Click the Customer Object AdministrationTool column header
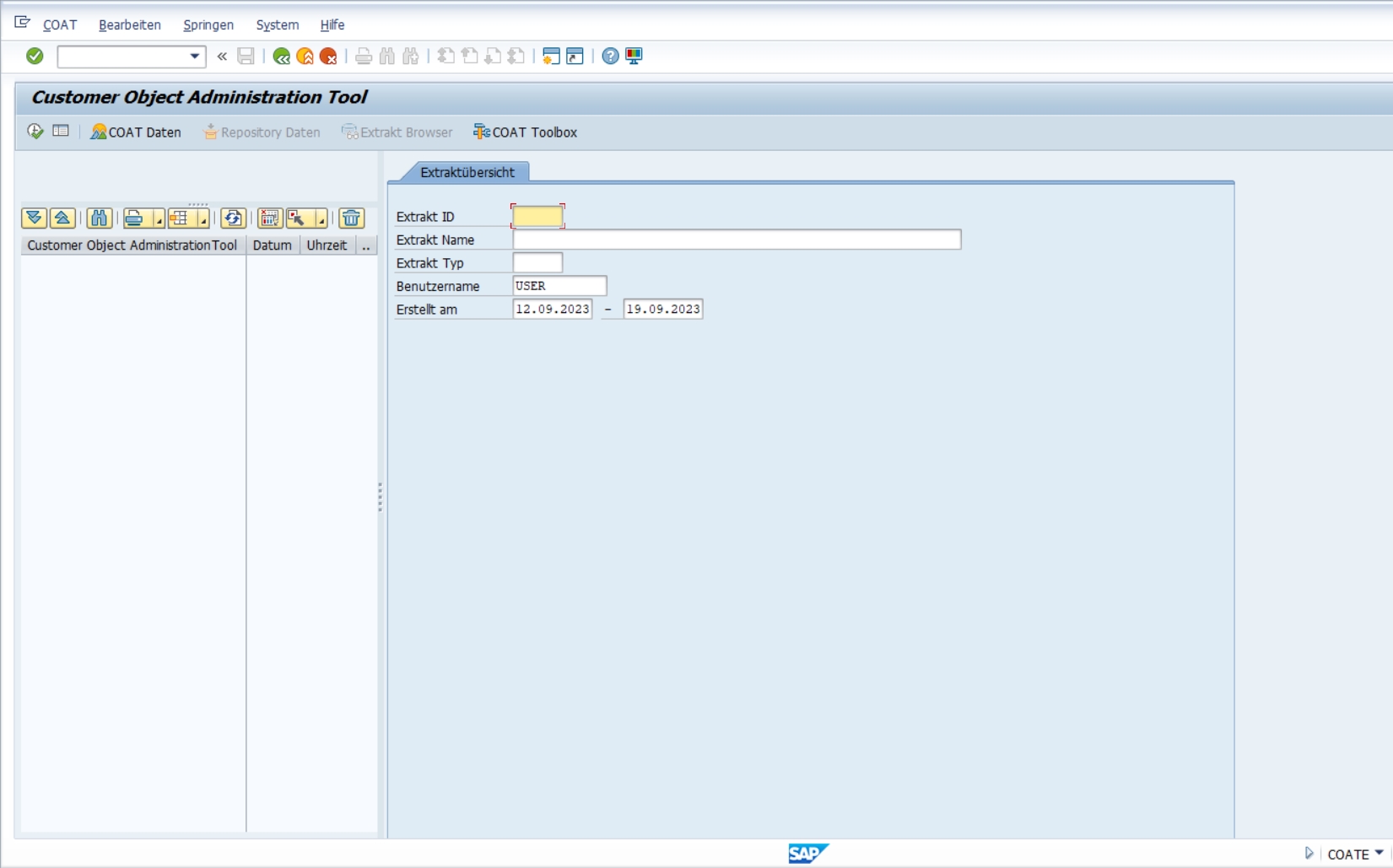 (133, 245)
